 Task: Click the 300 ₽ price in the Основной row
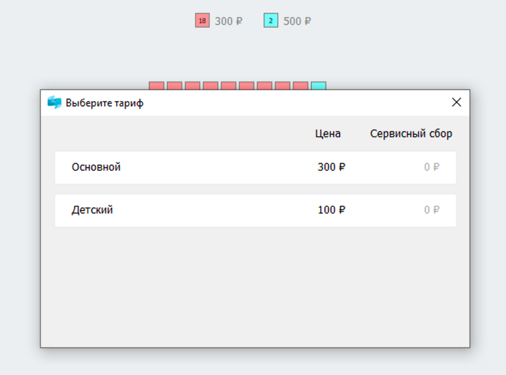[x=331, y=167]
